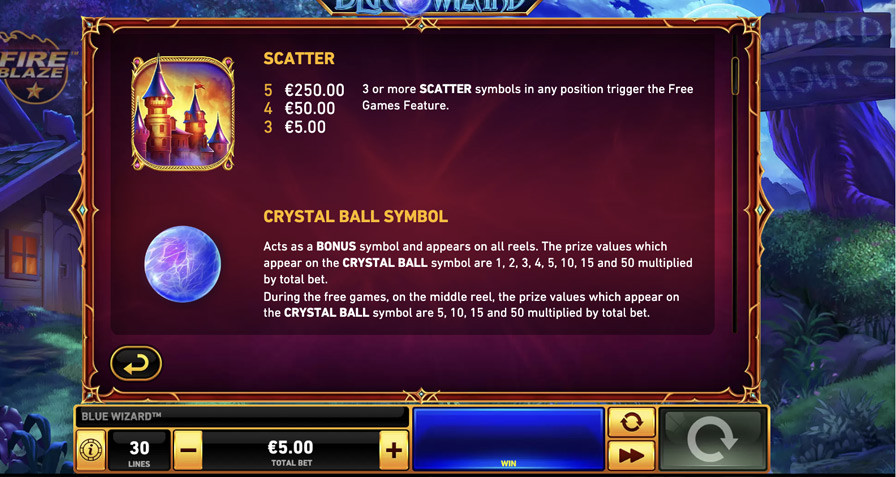
Task: Select the 30 Lines display
Action: pyautogui.click(x=139, y=450)
